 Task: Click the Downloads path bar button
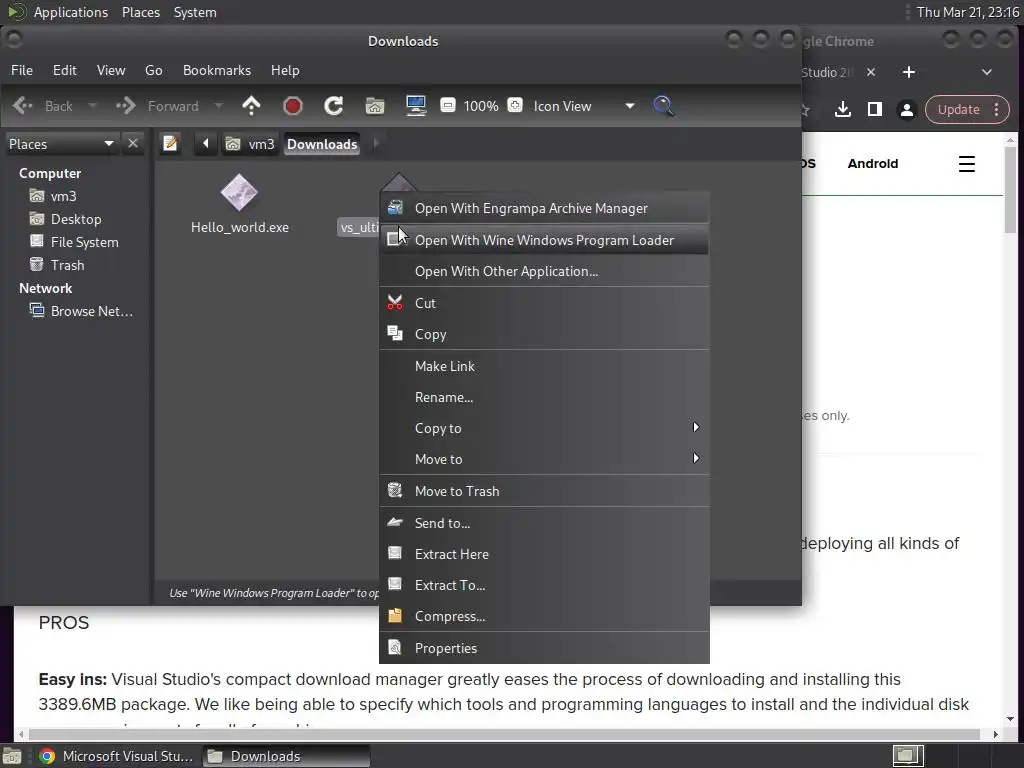click(322, 144)
